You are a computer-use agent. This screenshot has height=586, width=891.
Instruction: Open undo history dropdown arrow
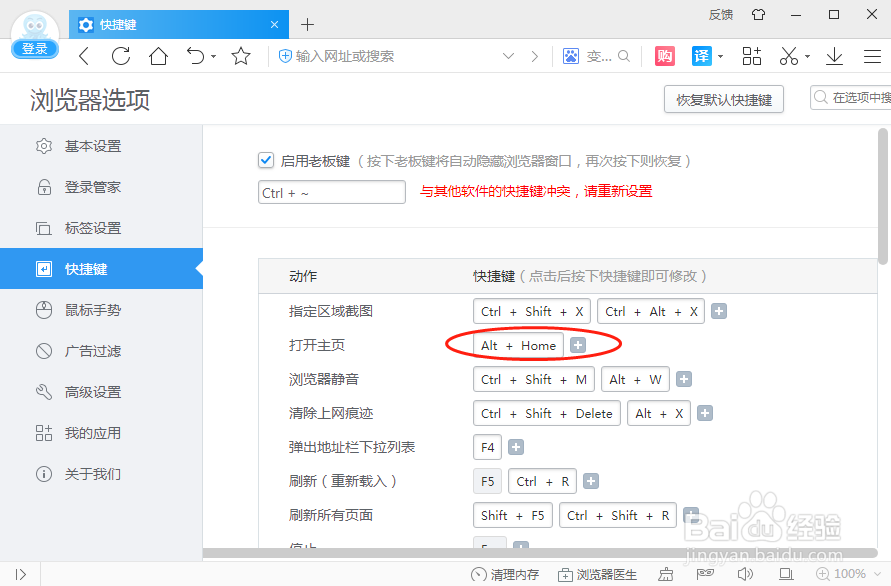[x=214, y=56]
